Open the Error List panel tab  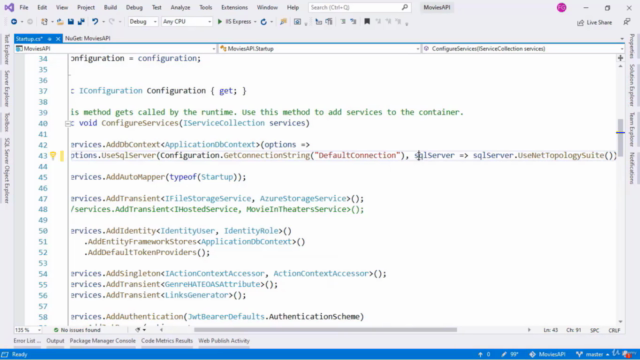tap(27, 341)
